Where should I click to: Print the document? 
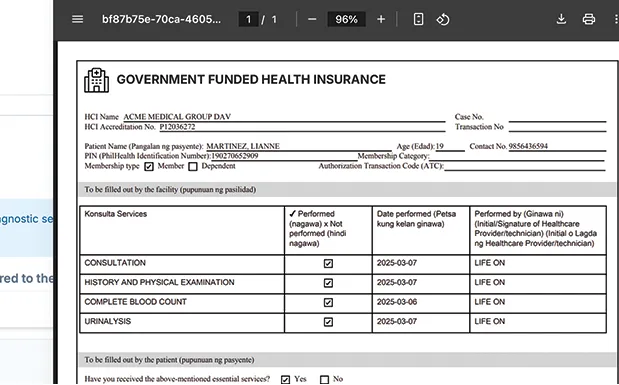[589, 19]
